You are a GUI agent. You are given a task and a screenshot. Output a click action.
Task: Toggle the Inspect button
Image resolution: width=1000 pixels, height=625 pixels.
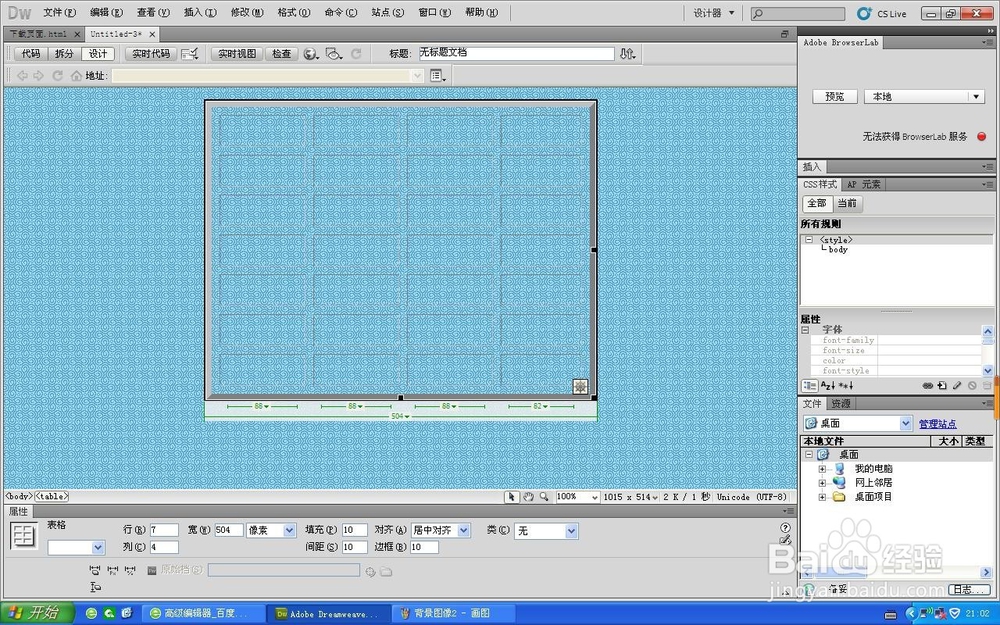coord(281,54)
